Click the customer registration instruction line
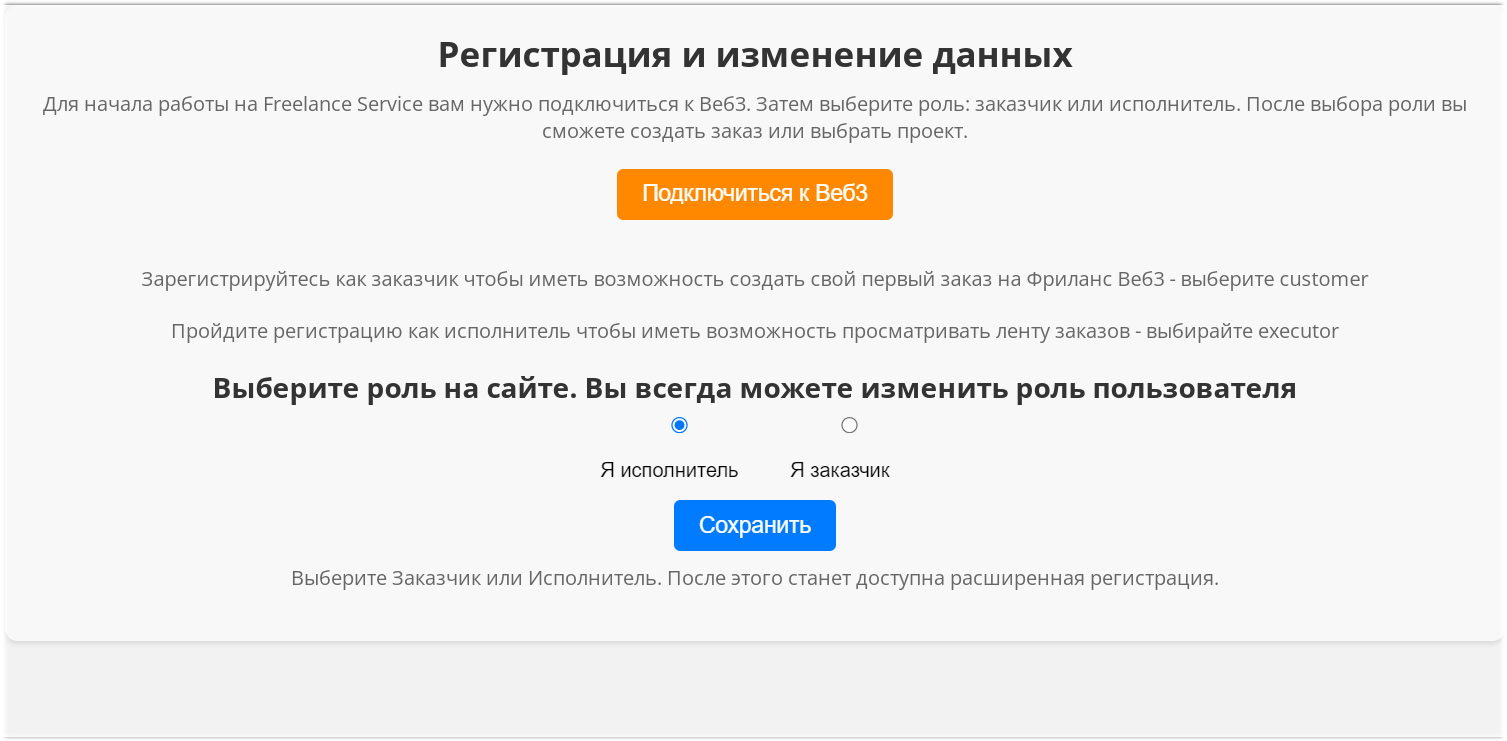The height and width of the screenshot is (741, 1507). pyautogui.click(x=754, y=279)
